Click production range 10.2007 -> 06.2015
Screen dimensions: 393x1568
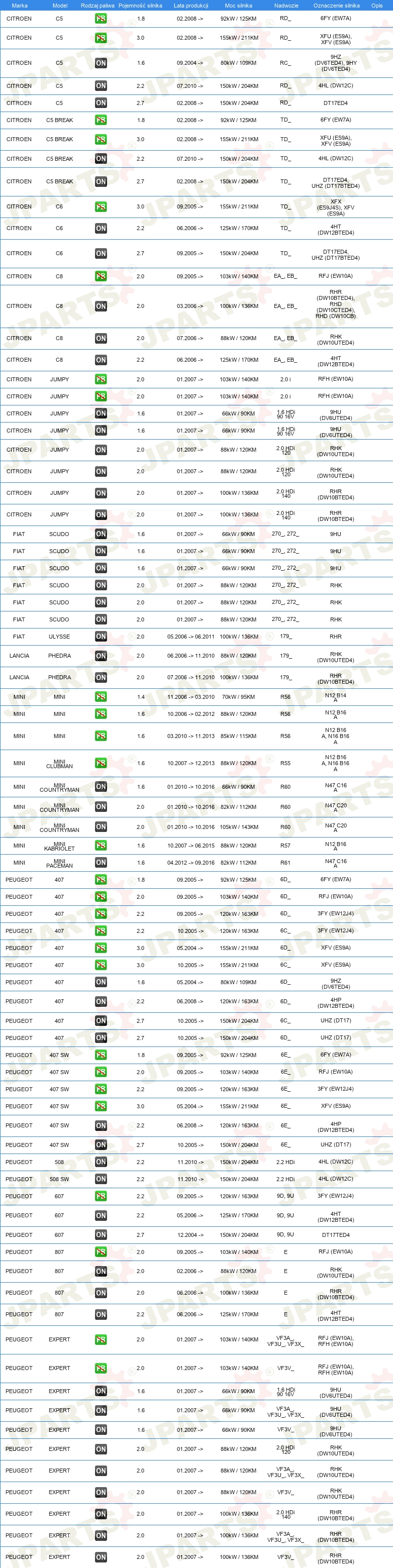[x=190, y=846]
